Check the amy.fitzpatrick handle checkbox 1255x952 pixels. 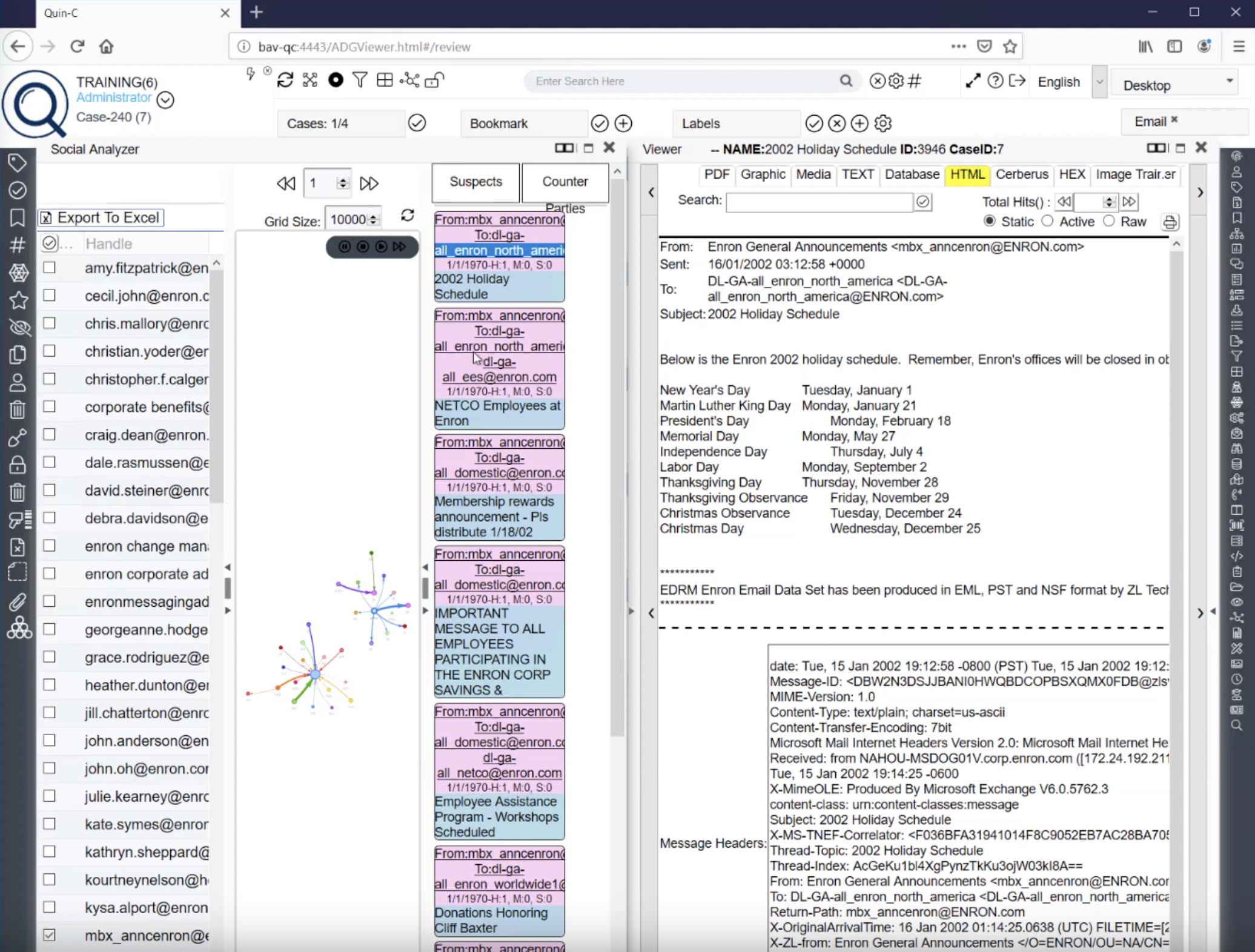click(49, 267)
